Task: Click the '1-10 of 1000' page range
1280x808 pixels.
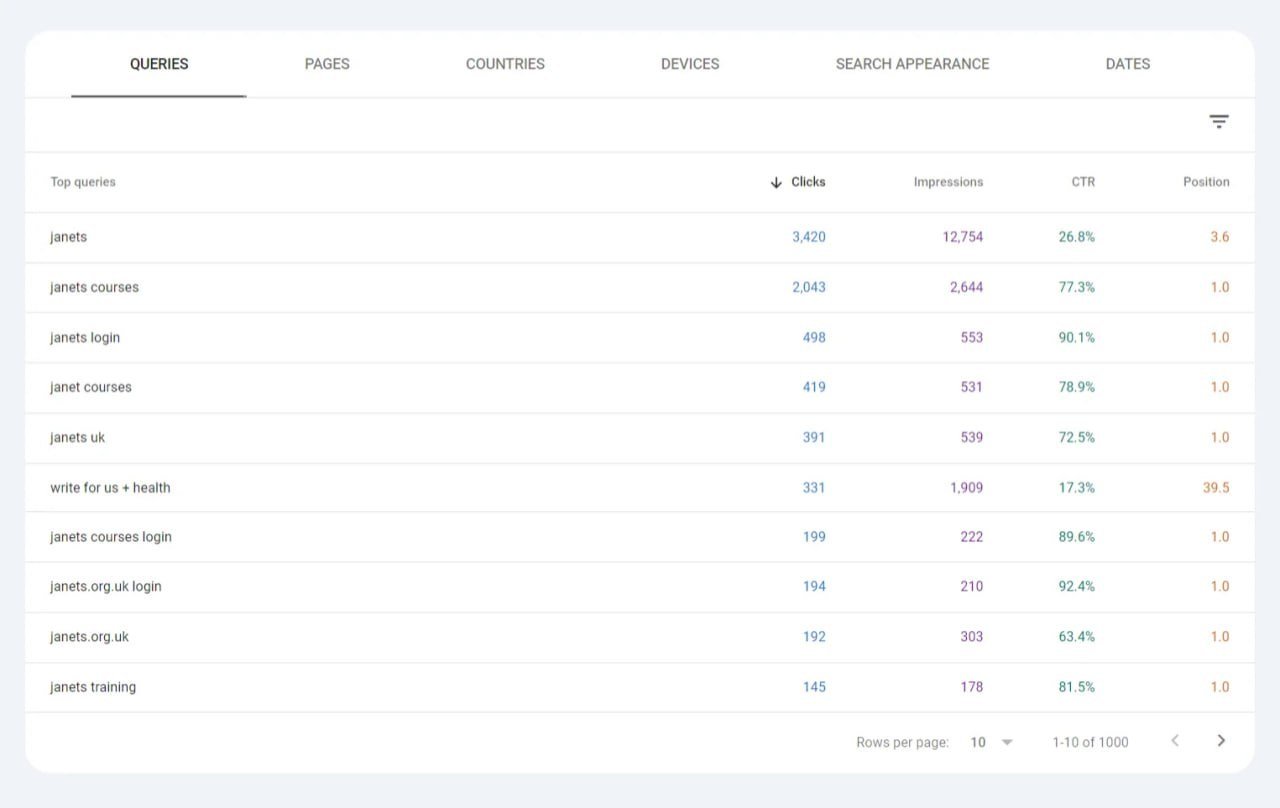Action: 1090,742
